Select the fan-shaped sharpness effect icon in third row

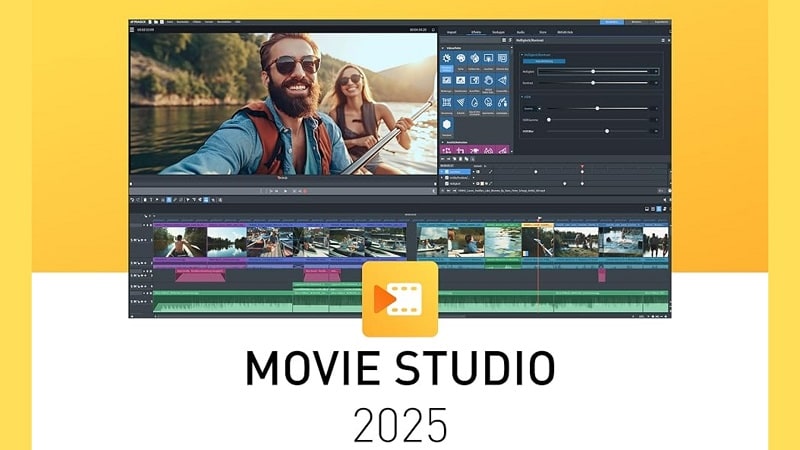[x=461, y=103]
